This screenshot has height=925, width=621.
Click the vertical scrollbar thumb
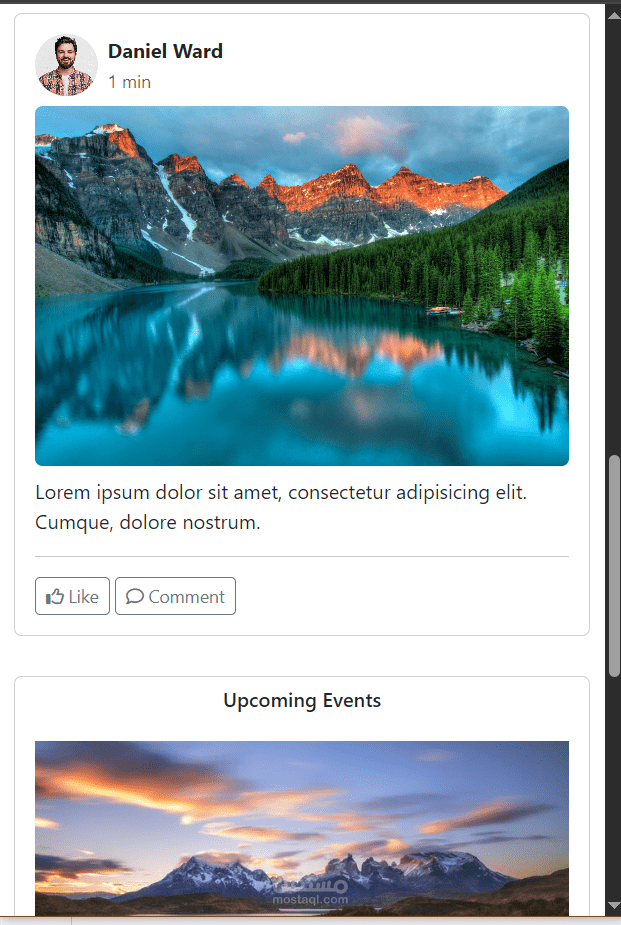[614, 566]
